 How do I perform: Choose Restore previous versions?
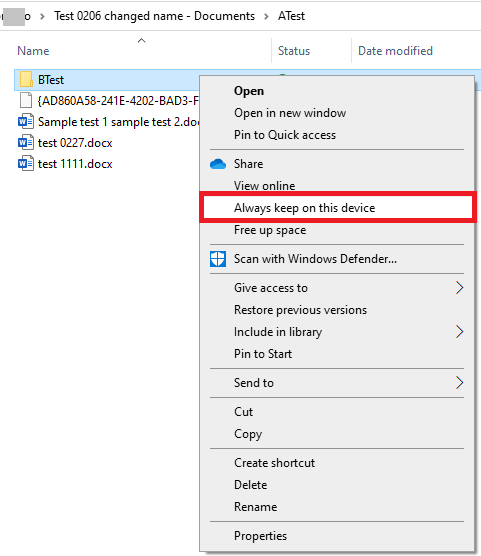300,310
